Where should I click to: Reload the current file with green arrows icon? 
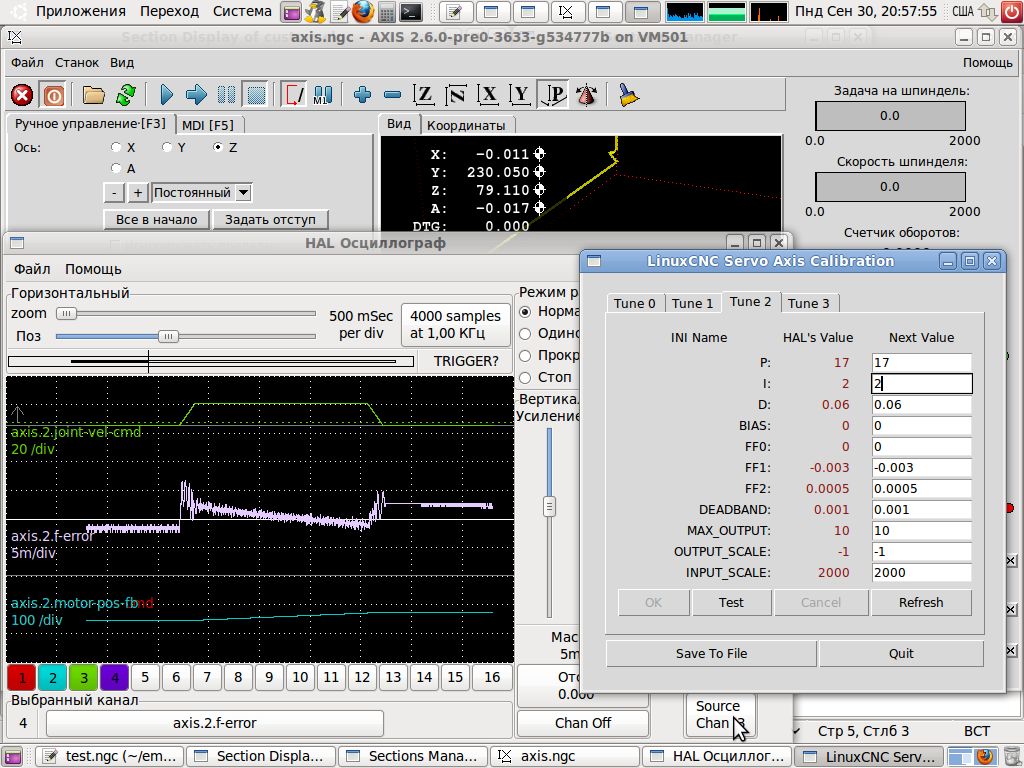tap(125, 95)
